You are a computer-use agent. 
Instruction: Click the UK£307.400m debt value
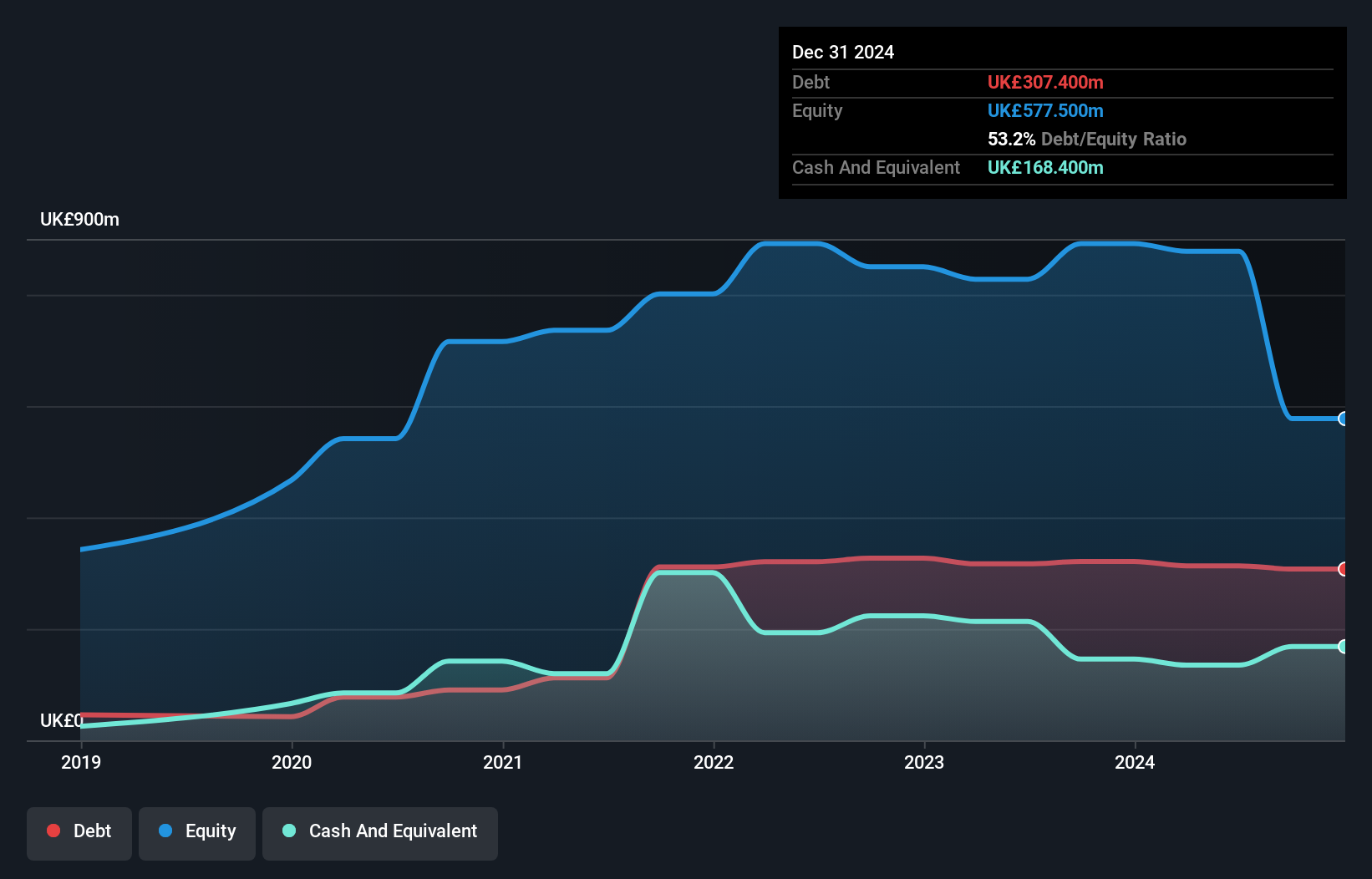click(1045, 82)
